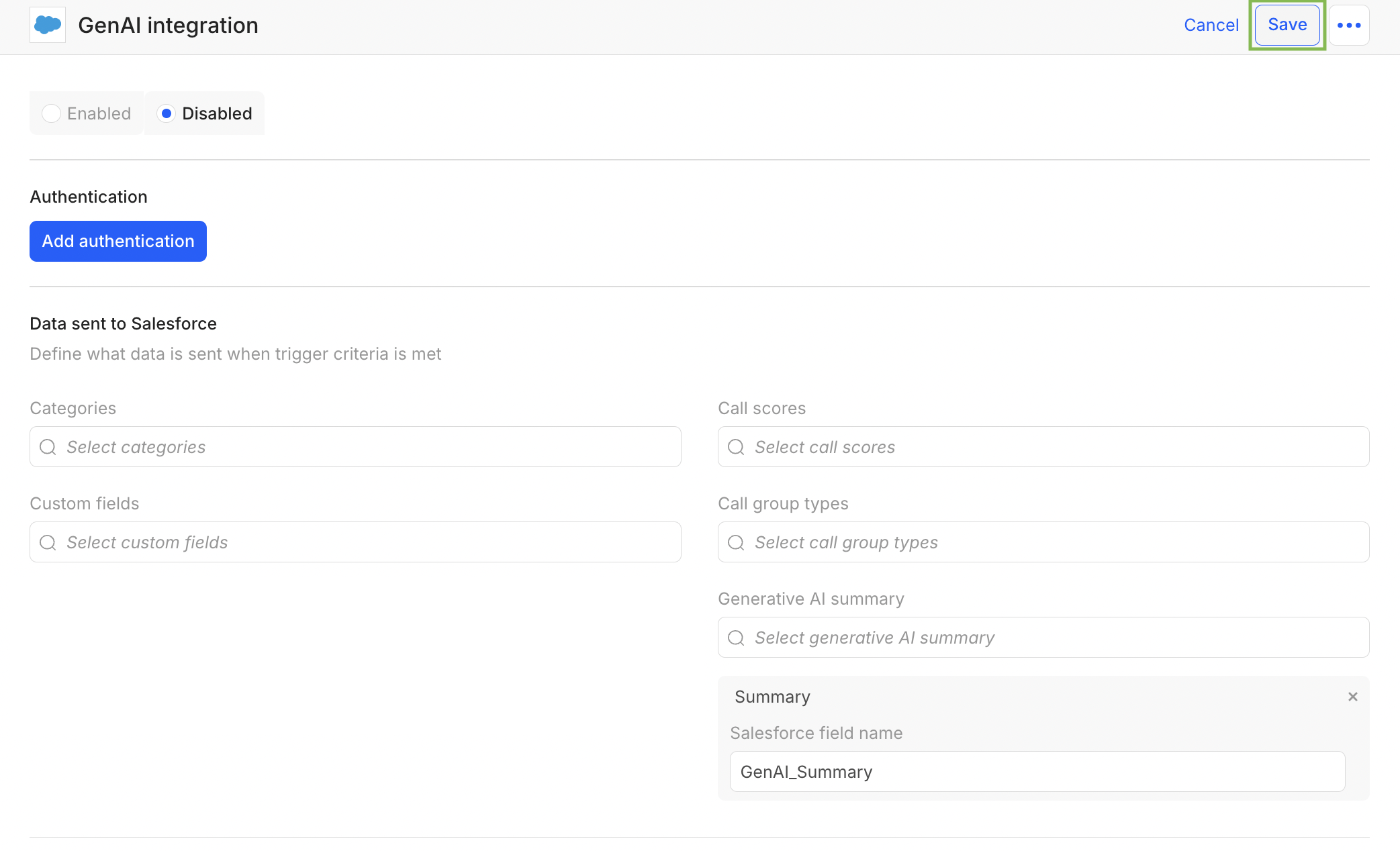Click the 'Define what data is sent' description
Image resolution: width=1400 pixels, height=851 pixels.
coord(236,354)
